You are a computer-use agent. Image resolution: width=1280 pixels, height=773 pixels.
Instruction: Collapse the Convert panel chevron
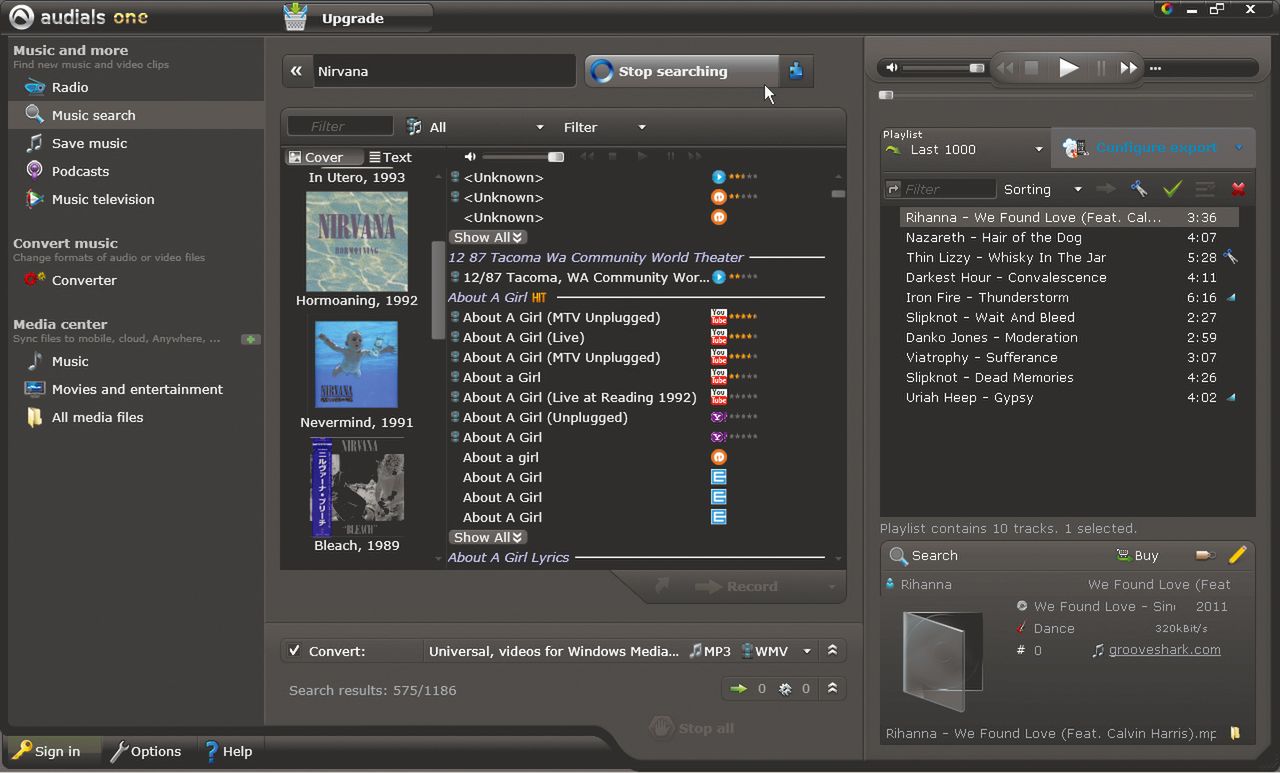click(832, 651)
